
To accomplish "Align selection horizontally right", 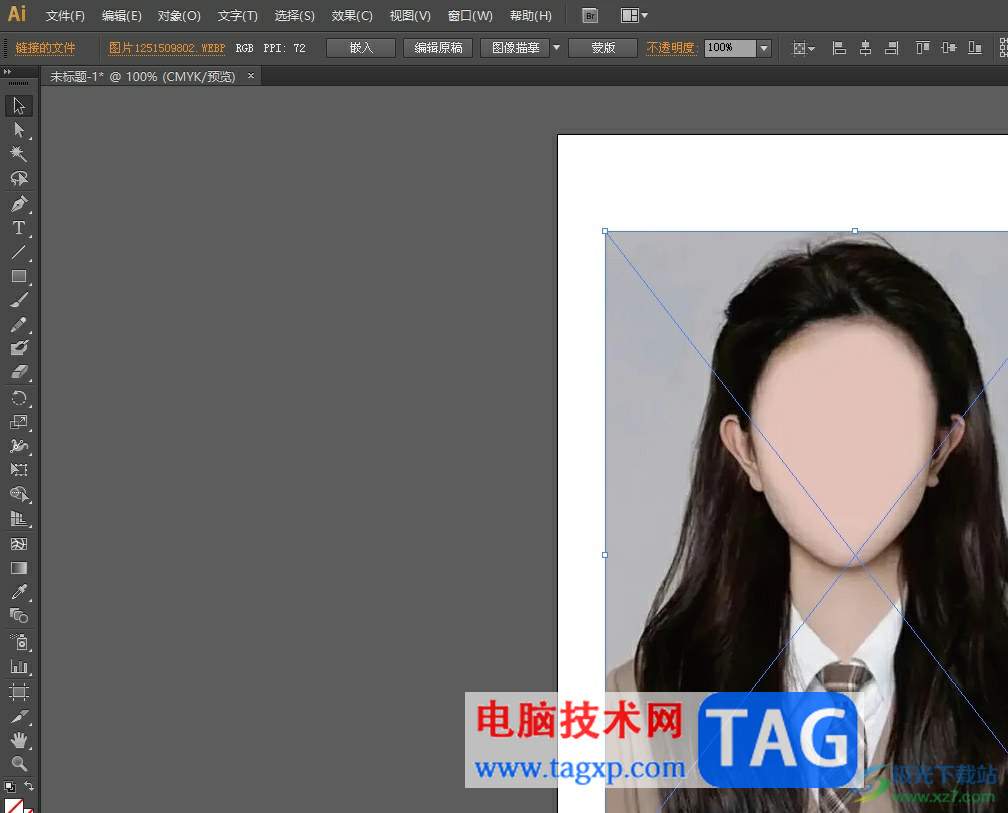I will 892,48.
